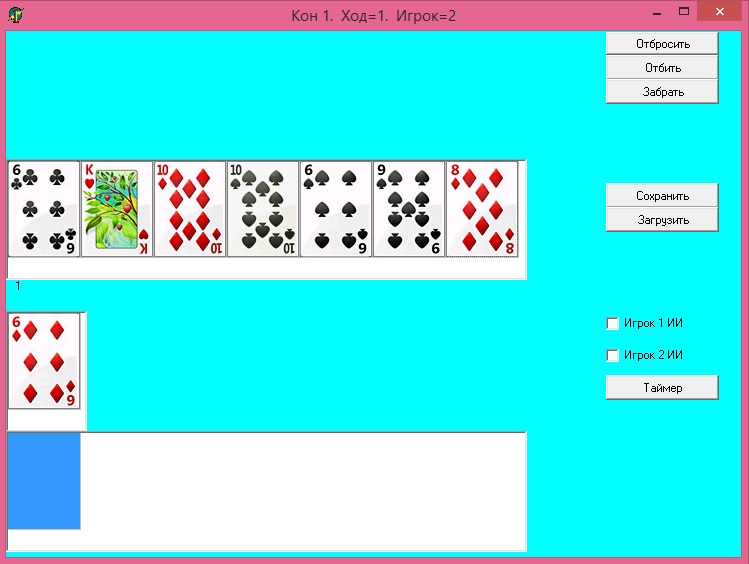Select the nine of spades card
This screenshot has height=564, width=749.
tap(409, 209)
